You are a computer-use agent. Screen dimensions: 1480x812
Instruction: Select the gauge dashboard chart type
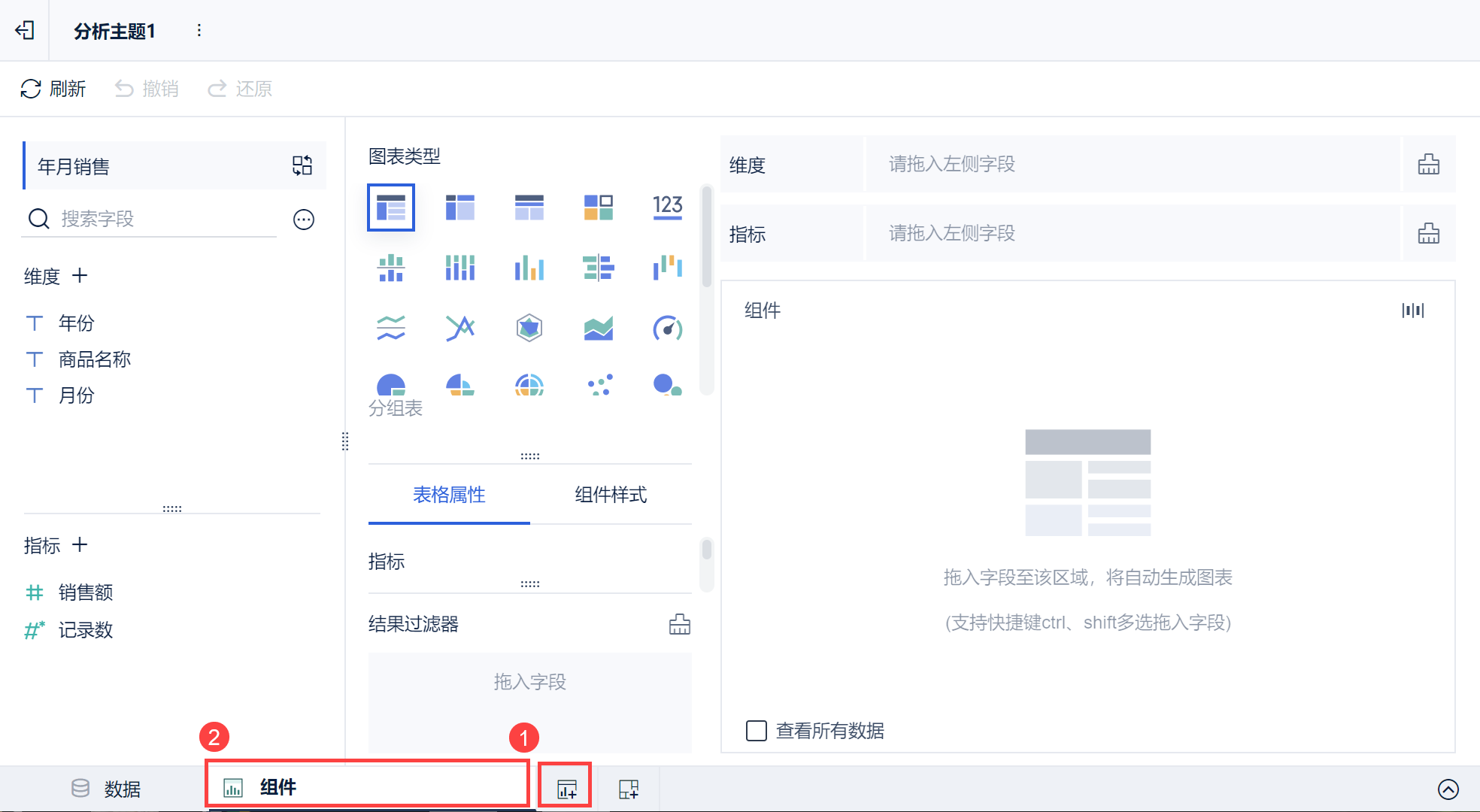(x=667, y=329)
